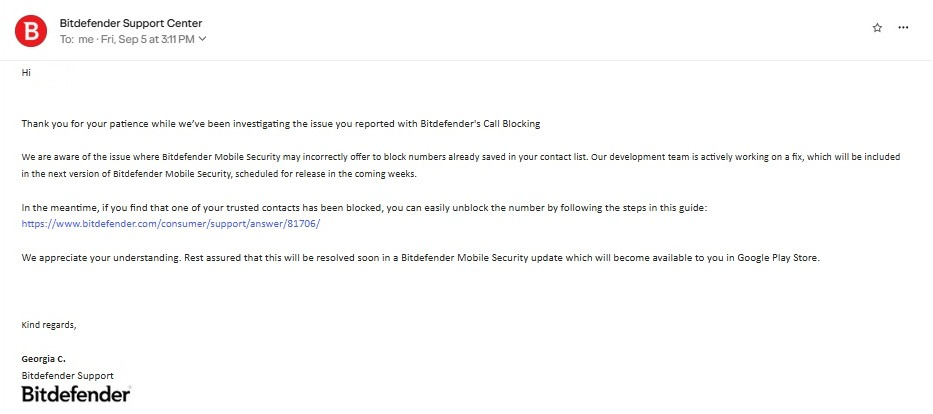The image size is (933, 414).
Task: Click the 'Thank you for your patience' sentence
Action: click(281, 124)
